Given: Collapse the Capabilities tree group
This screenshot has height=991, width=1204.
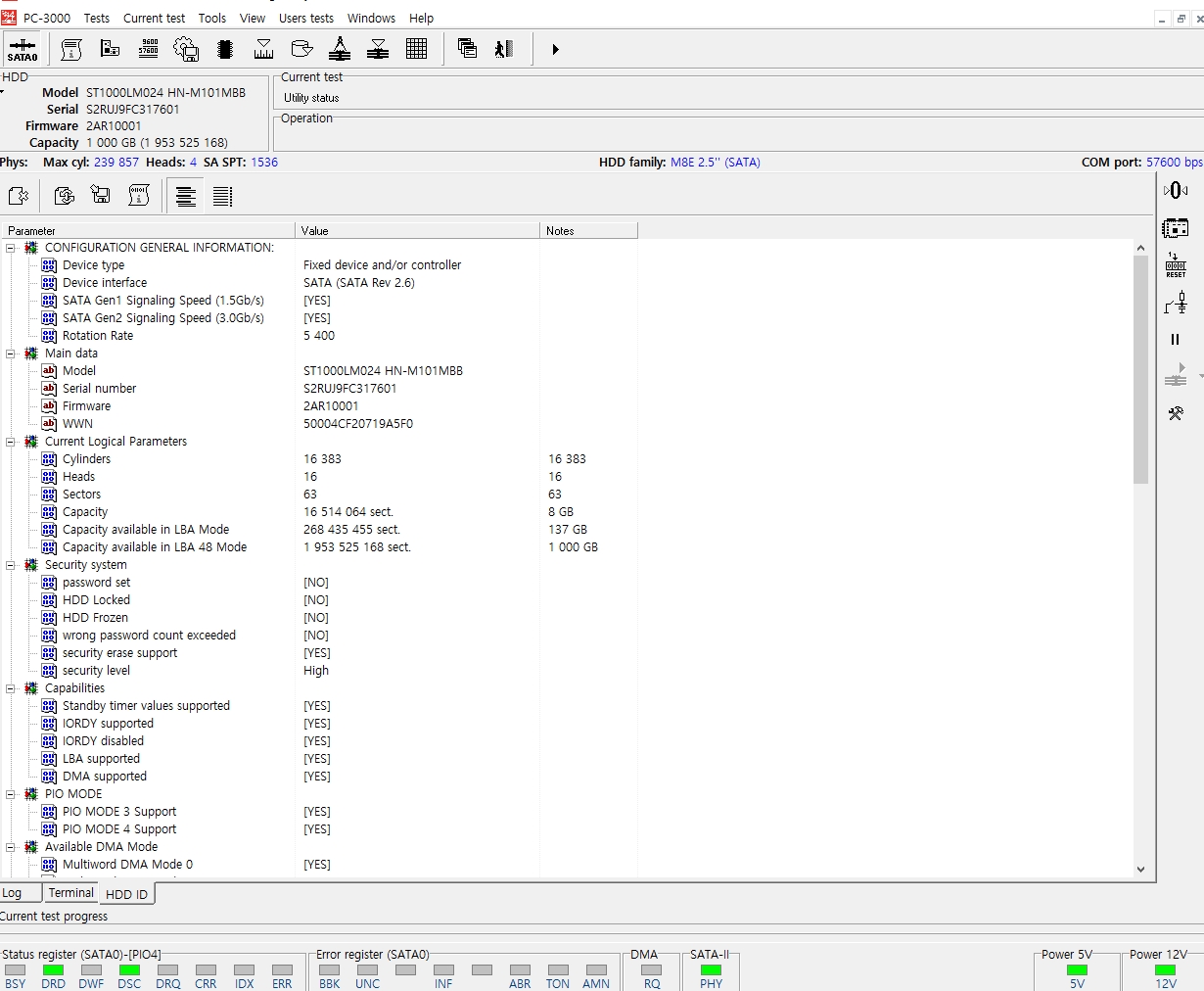Looking at the screenshot, I should (11, 688).
